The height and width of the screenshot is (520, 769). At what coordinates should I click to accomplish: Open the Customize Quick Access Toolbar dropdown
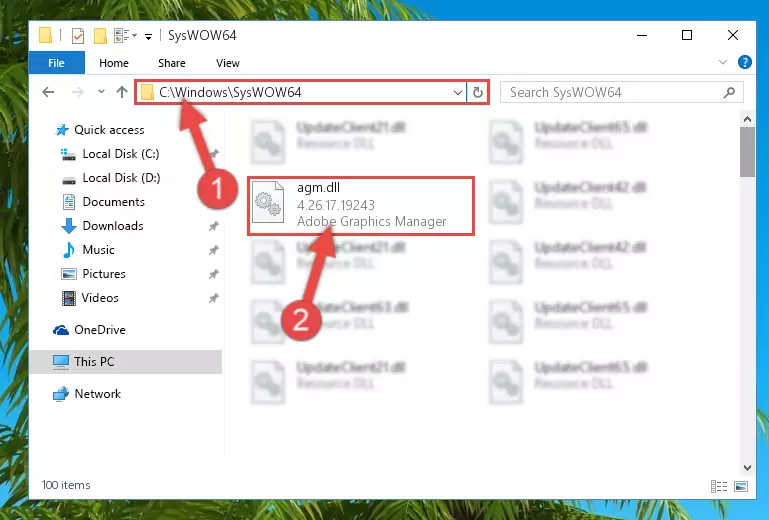pos(148,36)
